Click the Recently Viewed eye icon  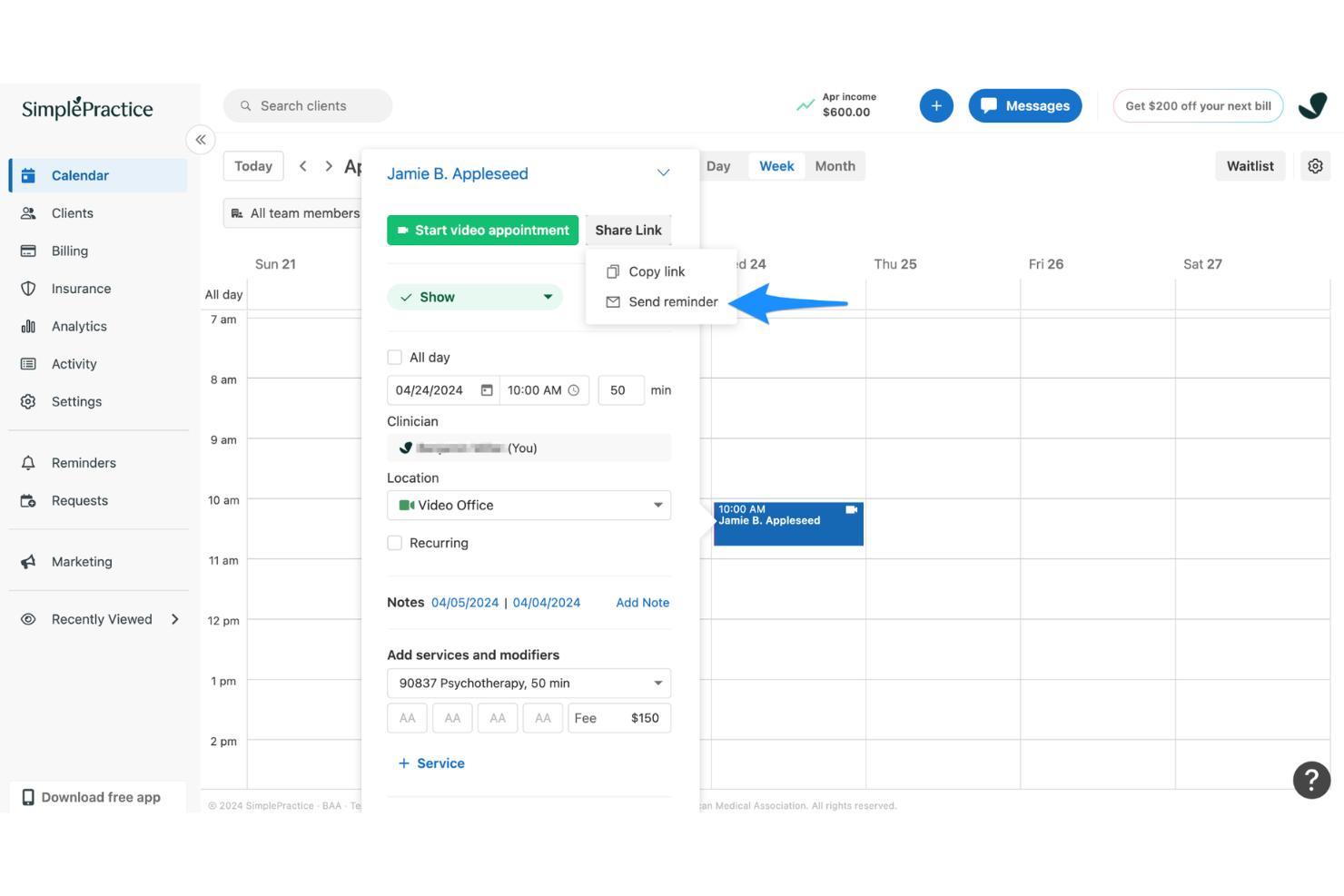coord(28,619)
